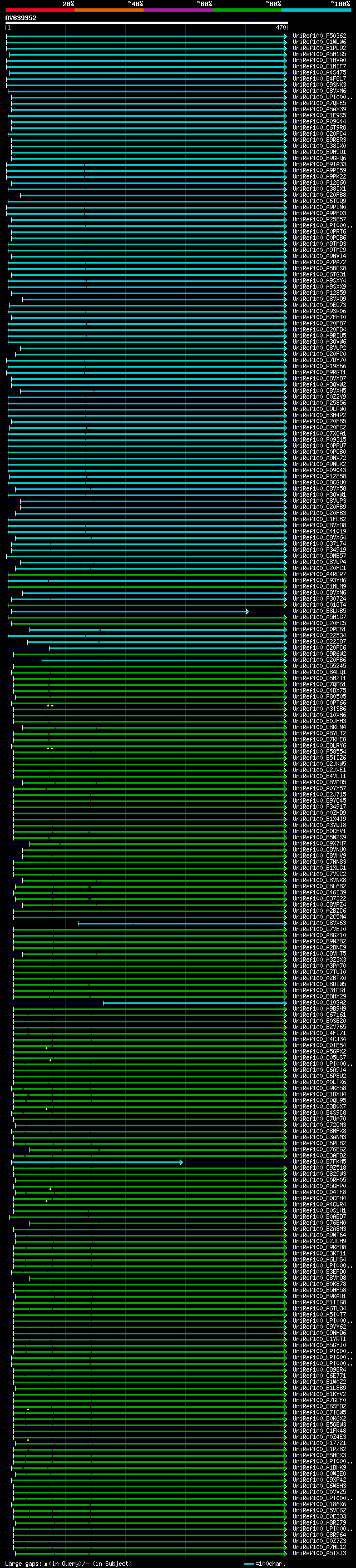Select the UniRef100_C3KT11 label
Viewport: 356px width, 1568px height.
point(319,1254)
